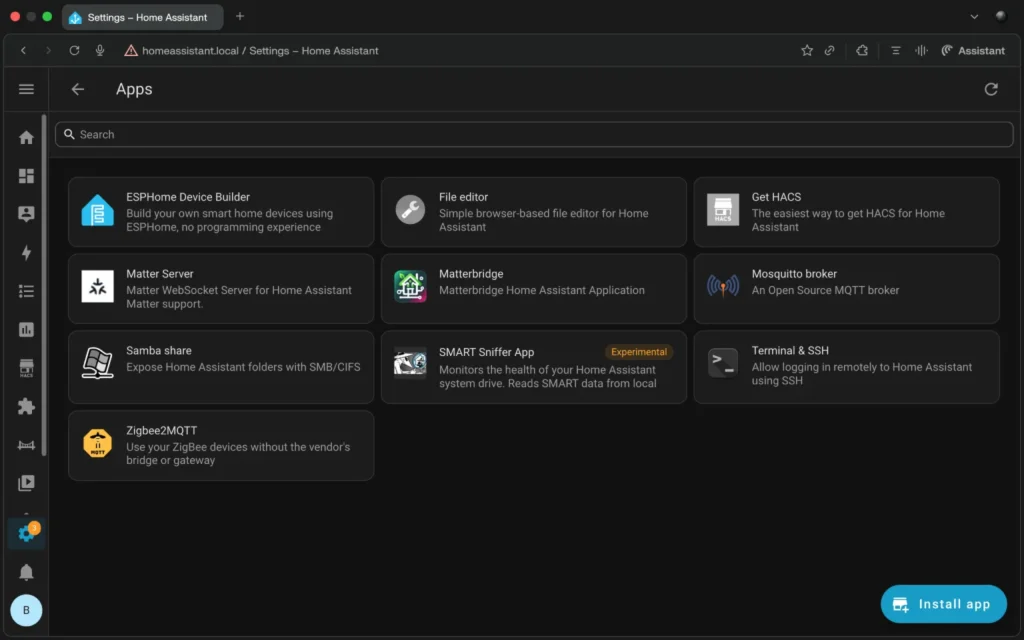Open the reader lines icon in toolbar
Screen dimensions: 1024x640
coord(895,50)
